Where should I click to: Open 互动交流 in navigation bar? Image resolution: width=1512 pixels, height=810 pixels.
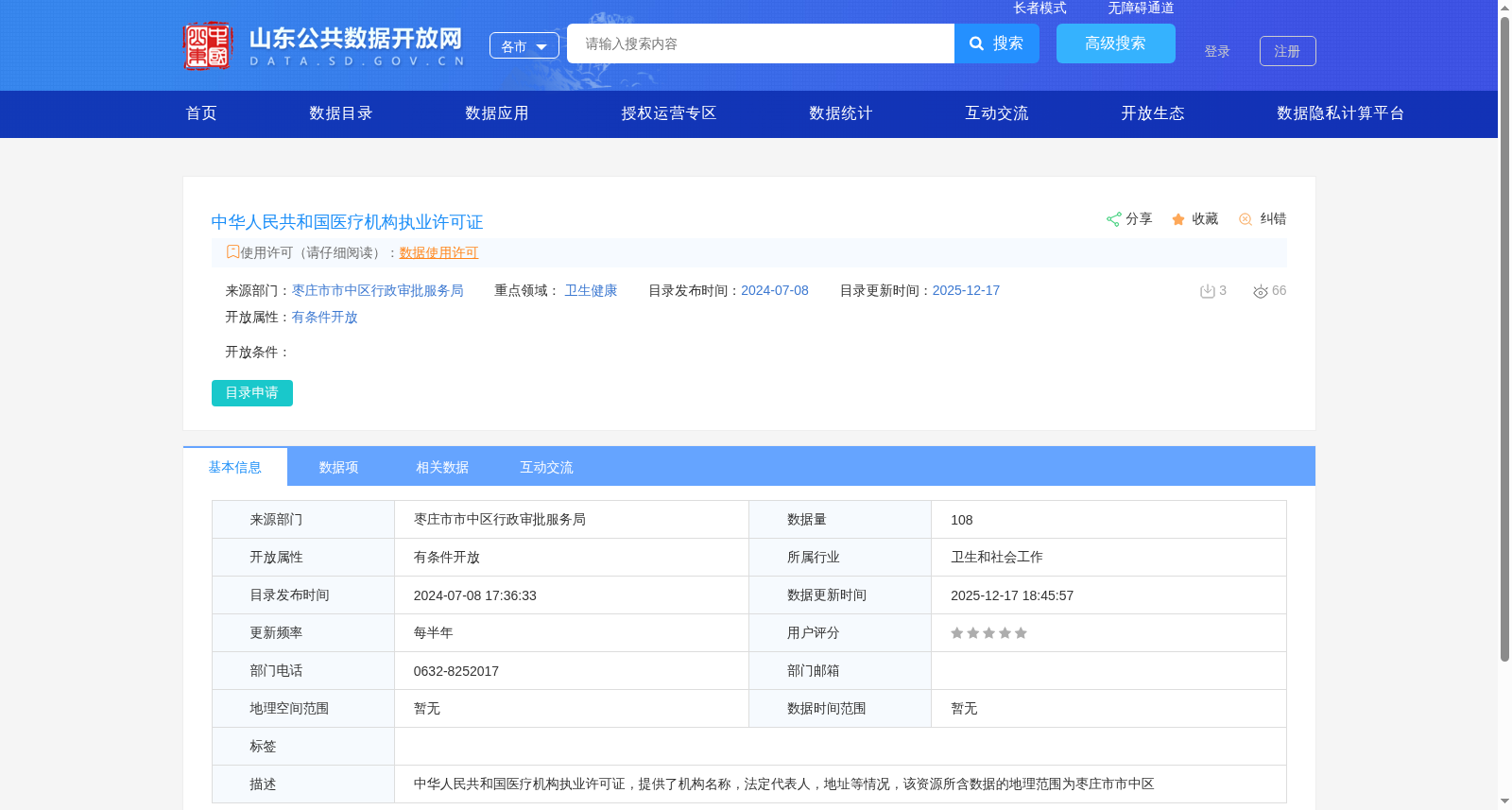pos(997,113)
